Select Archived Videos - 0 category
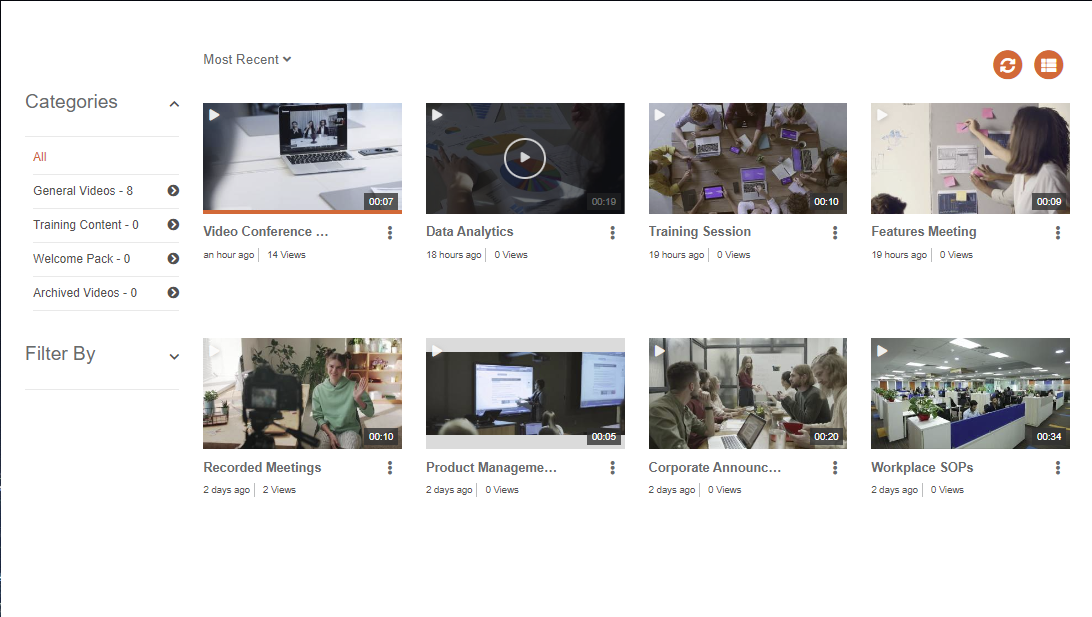1092x617 pixels. coord(85,293)
